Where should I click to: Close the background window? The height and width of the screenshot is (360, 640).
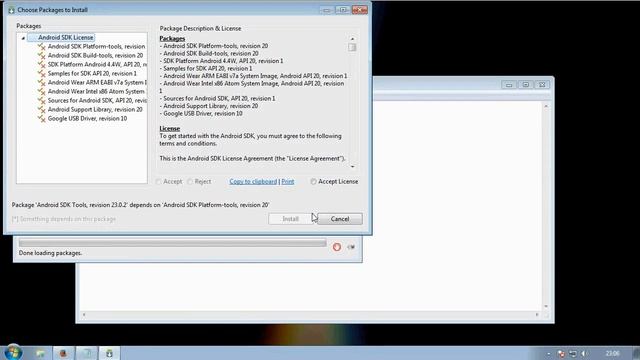(x=542, y=85)
